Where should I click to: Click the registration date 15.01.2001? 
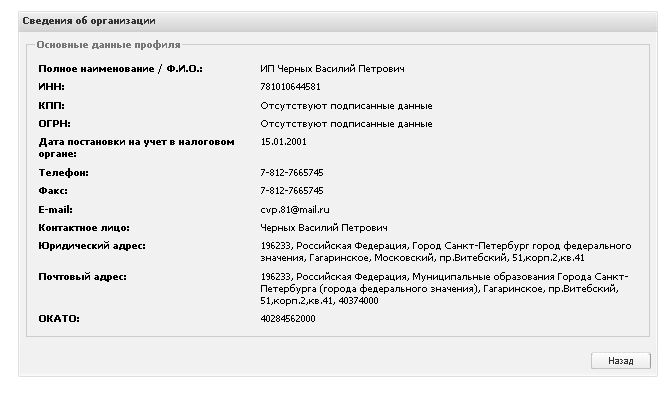283,142
